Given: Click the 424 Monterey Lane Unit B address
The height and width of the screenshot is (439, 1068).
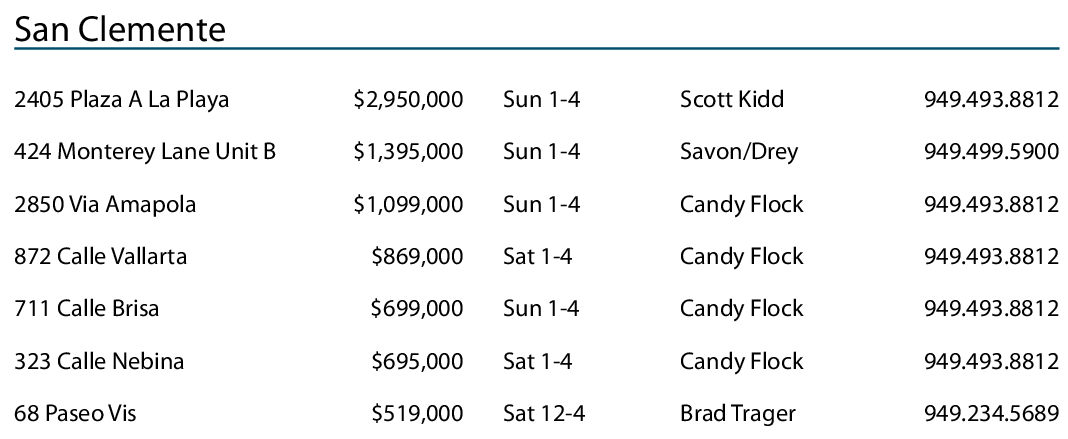Looking at the screenshot, I should pyautogui.click(x=145, y=152).
